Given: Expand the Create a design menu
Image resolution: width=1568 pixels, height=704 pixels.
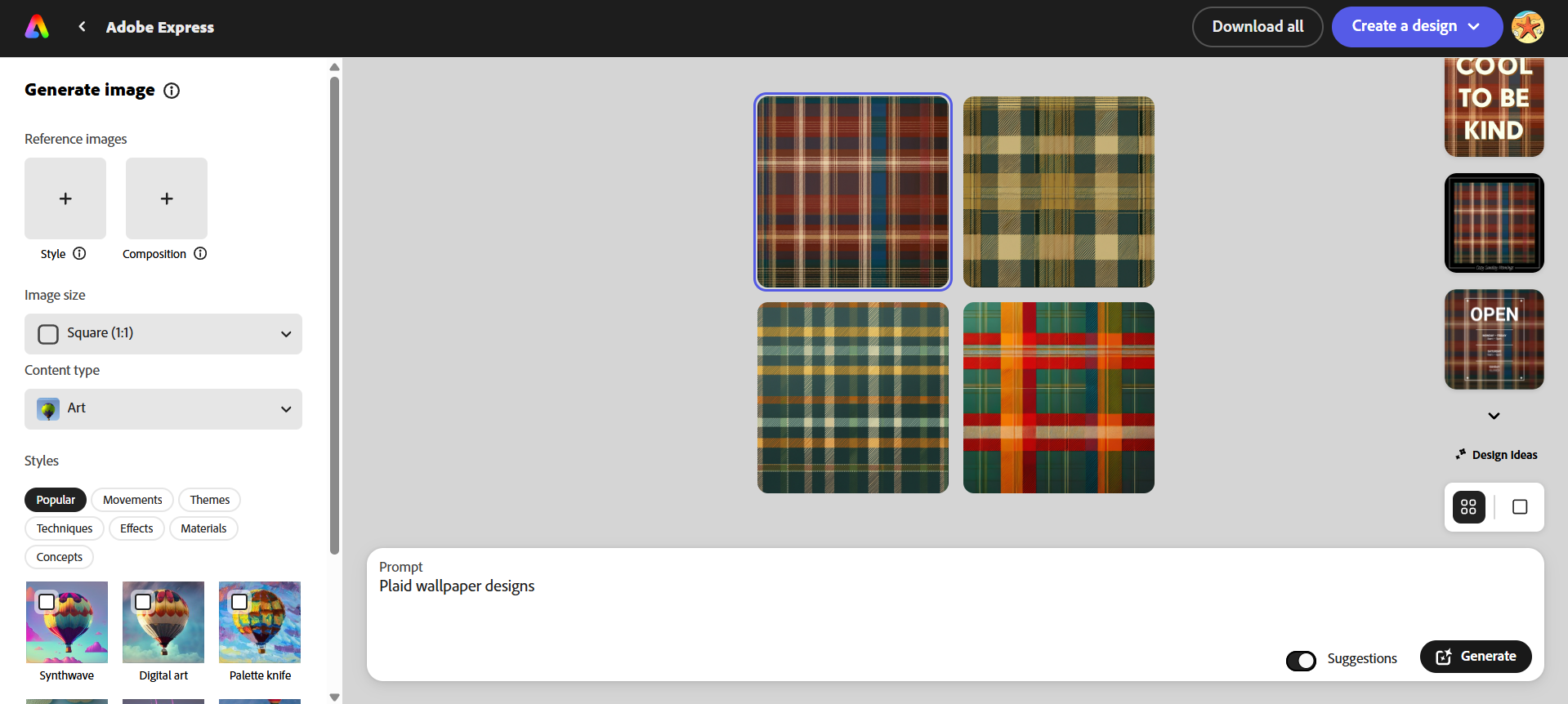Looking at the screenshot, I should click(1417, 27).
